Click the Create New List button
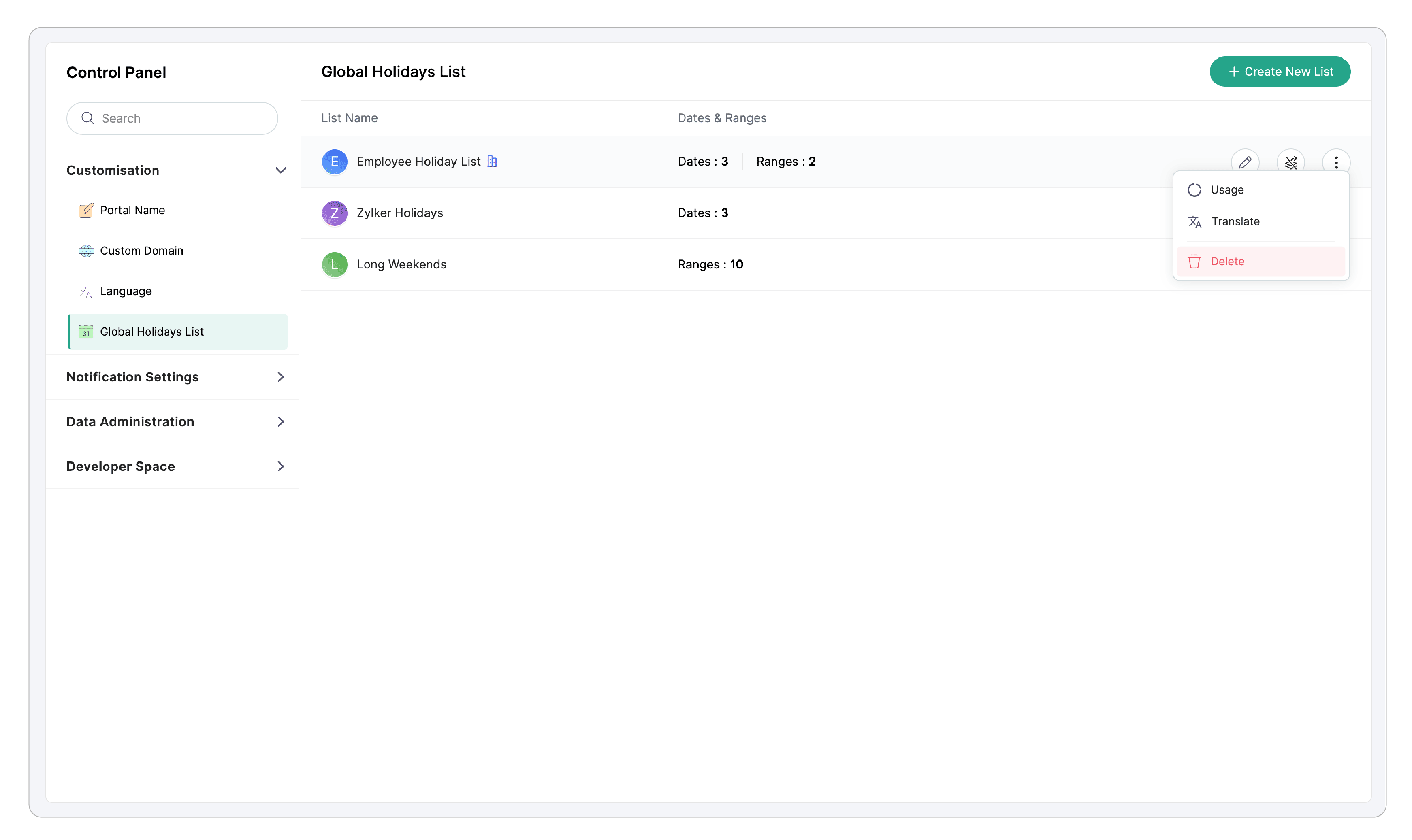Image resolution: width=1412 pixels, height=840 pixels. 1280,71
